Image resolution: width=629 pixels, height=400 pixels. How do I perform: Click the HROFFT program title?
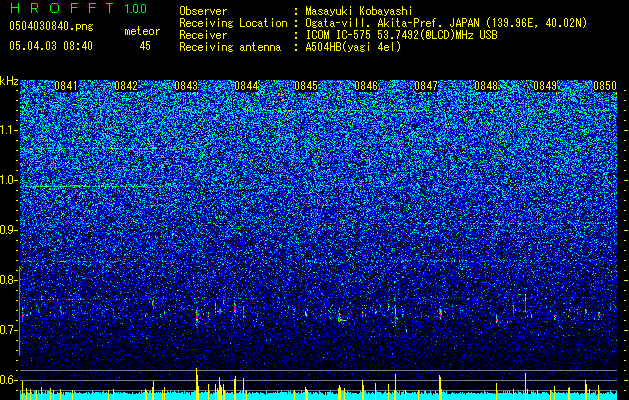[x=62, y=8]
